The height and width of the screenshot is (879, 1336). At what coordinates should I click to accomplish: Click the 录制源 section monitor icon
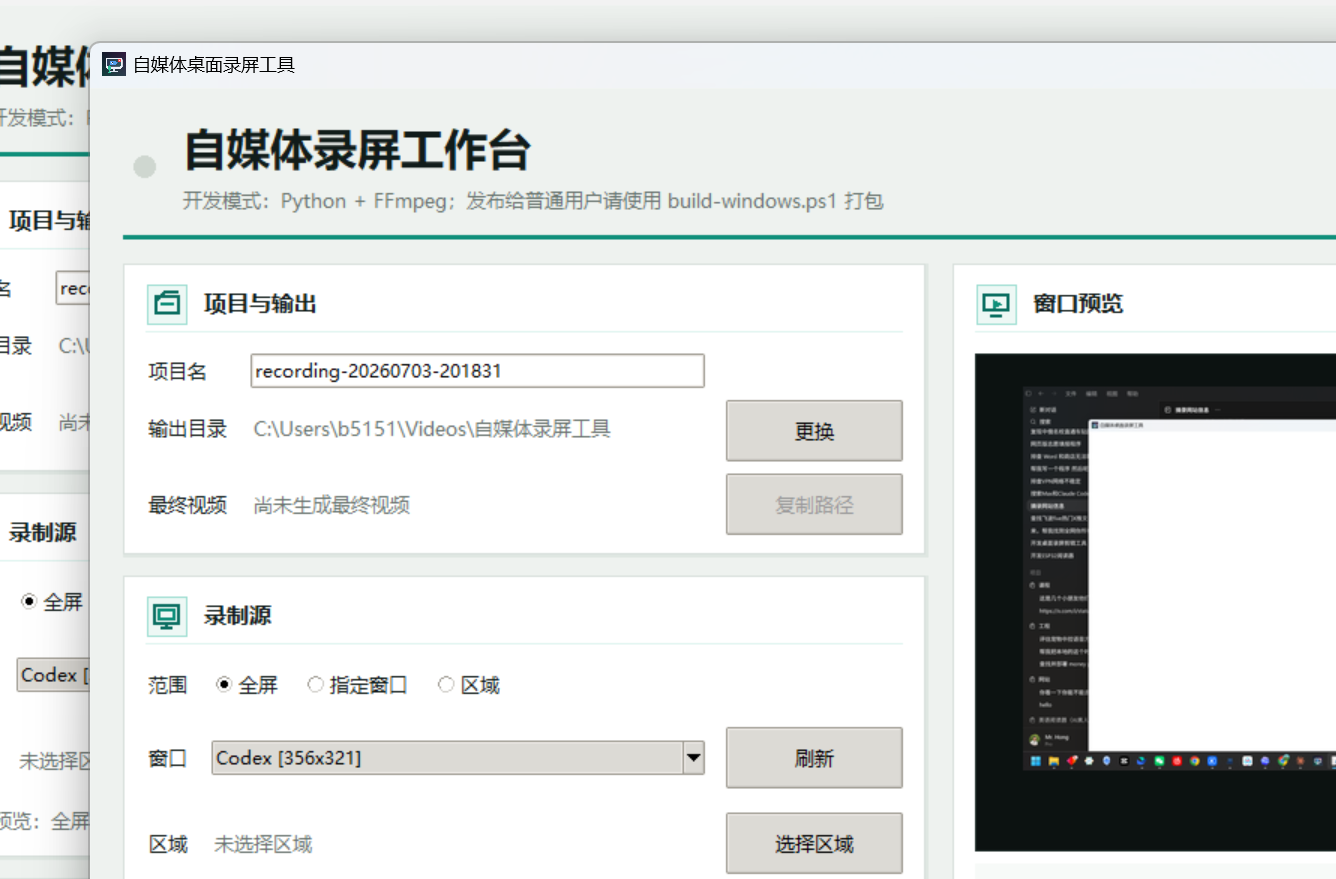click(x=167, y=616)
